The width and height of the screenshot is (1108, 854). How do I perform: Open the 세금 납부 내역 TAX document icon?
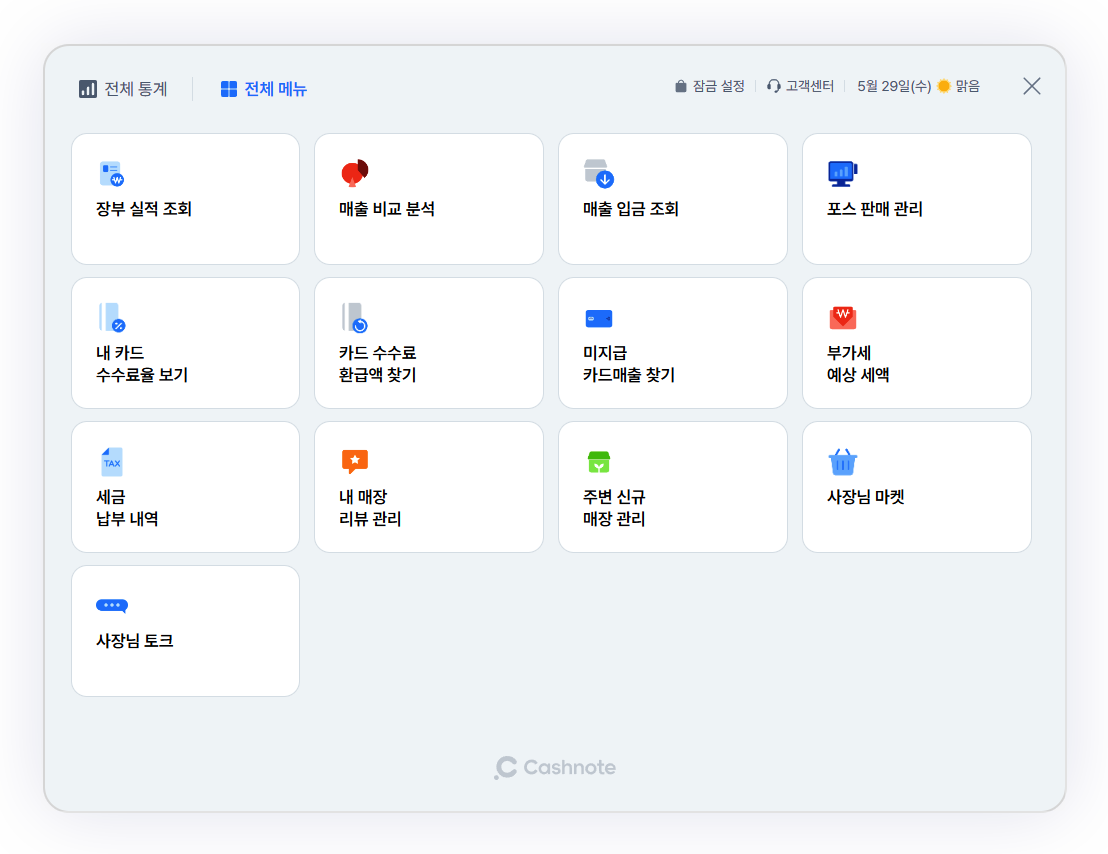pyautogui.click(x=111, y=462)
